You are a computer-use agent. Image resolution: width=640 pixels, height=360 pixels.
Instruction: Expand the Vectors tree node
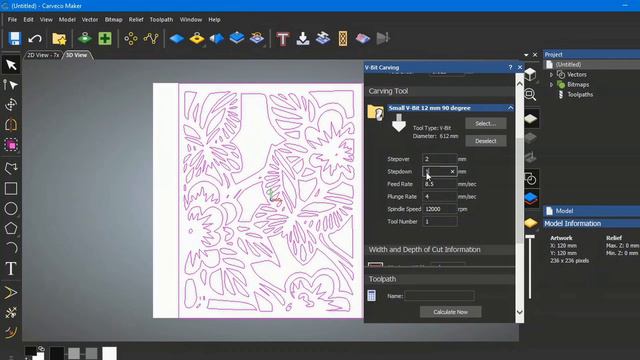(x=551, y=75)
